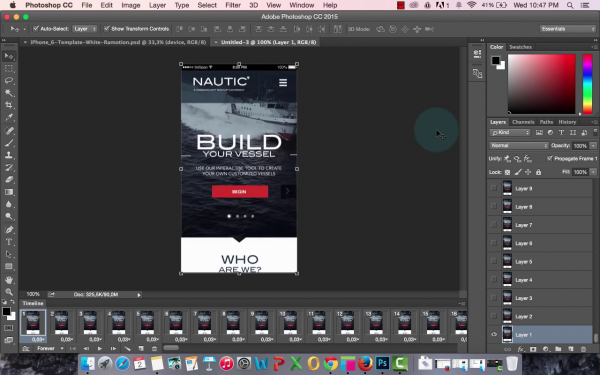Select the Rectangular Marquee tool
The height and width of the screenshot is (375, 600).
pos(9,68)
